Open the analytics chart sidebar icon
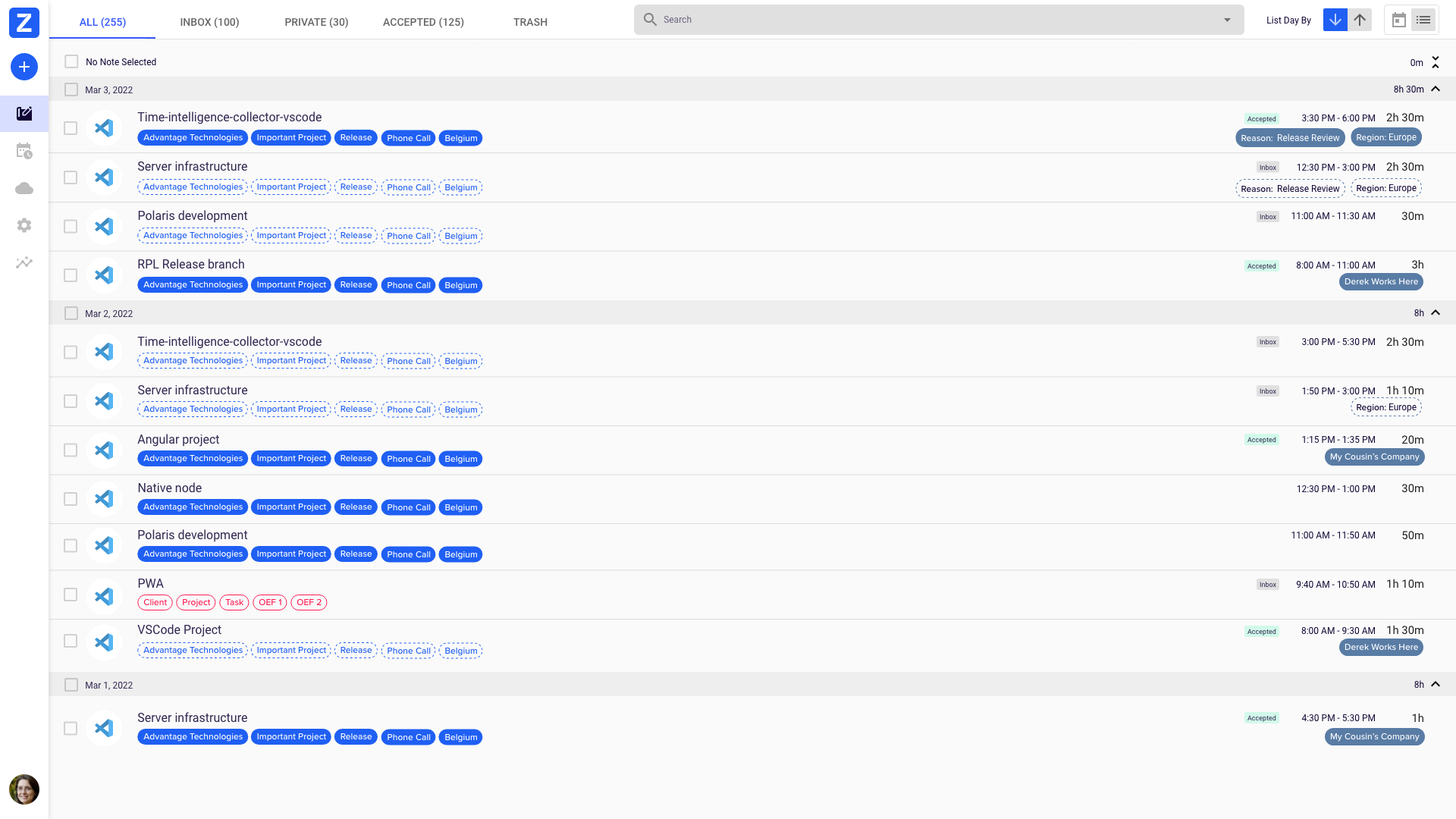 point(24,262)
